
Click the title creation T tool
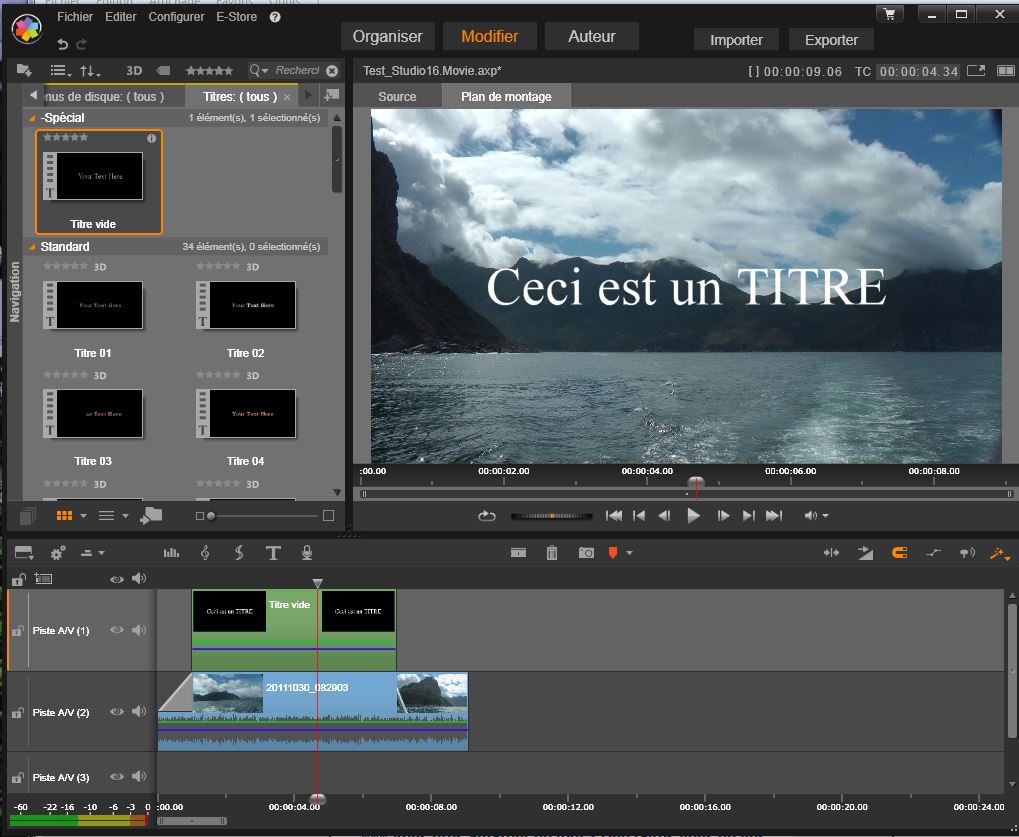(273, 553)
